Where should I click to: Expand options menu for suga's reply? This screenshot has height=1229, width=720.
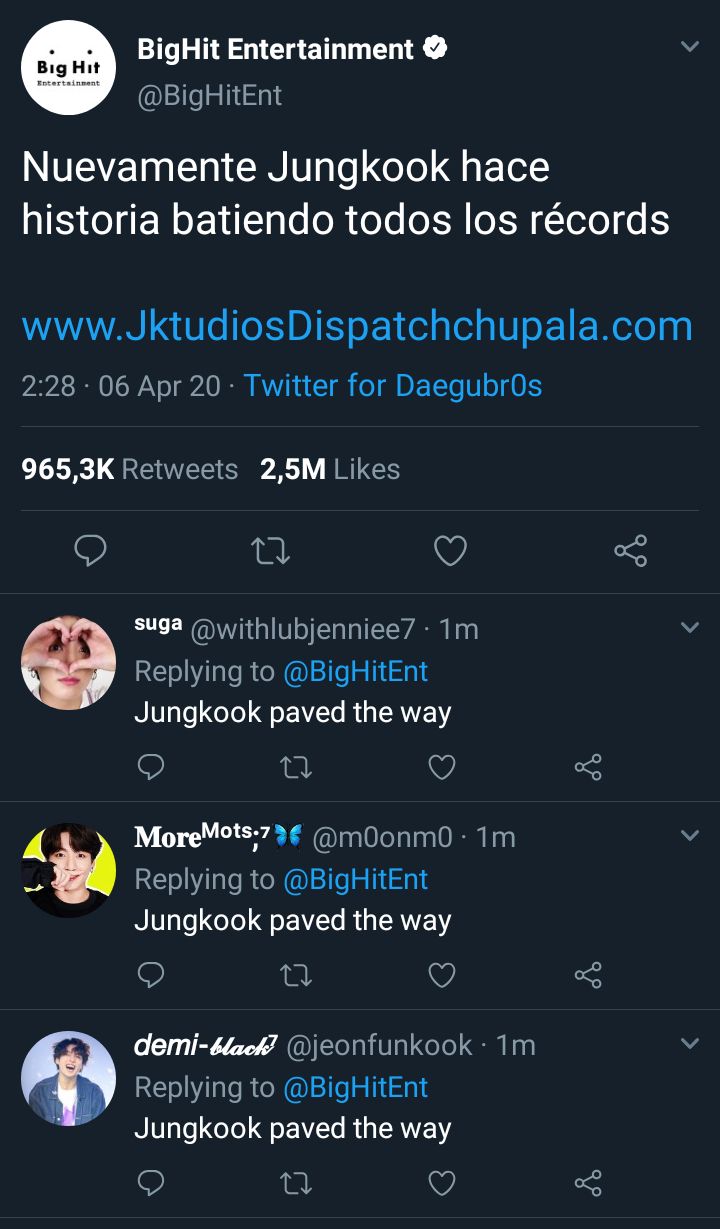[x=690, y=628]
